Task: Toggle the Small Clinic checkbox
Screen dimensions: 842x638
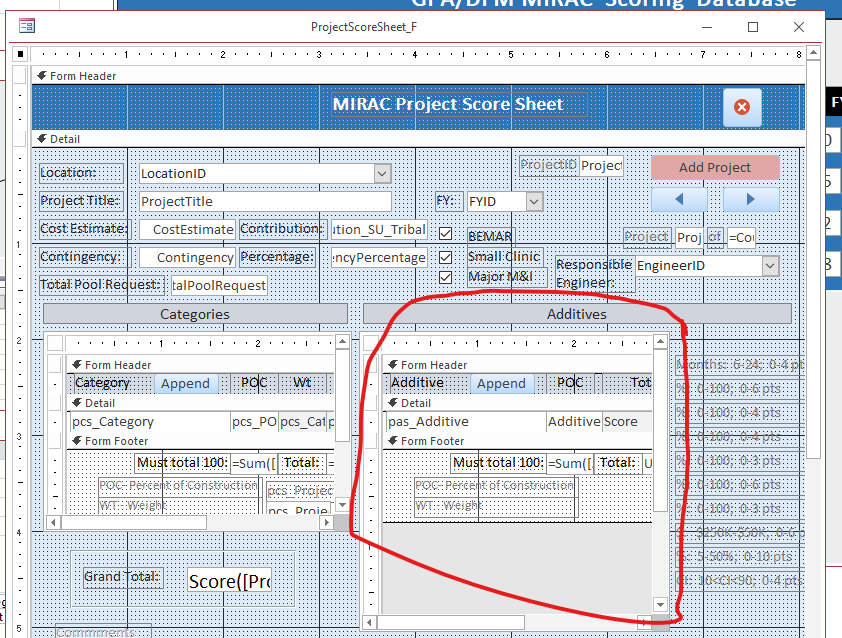Action: tap(445, 257)
